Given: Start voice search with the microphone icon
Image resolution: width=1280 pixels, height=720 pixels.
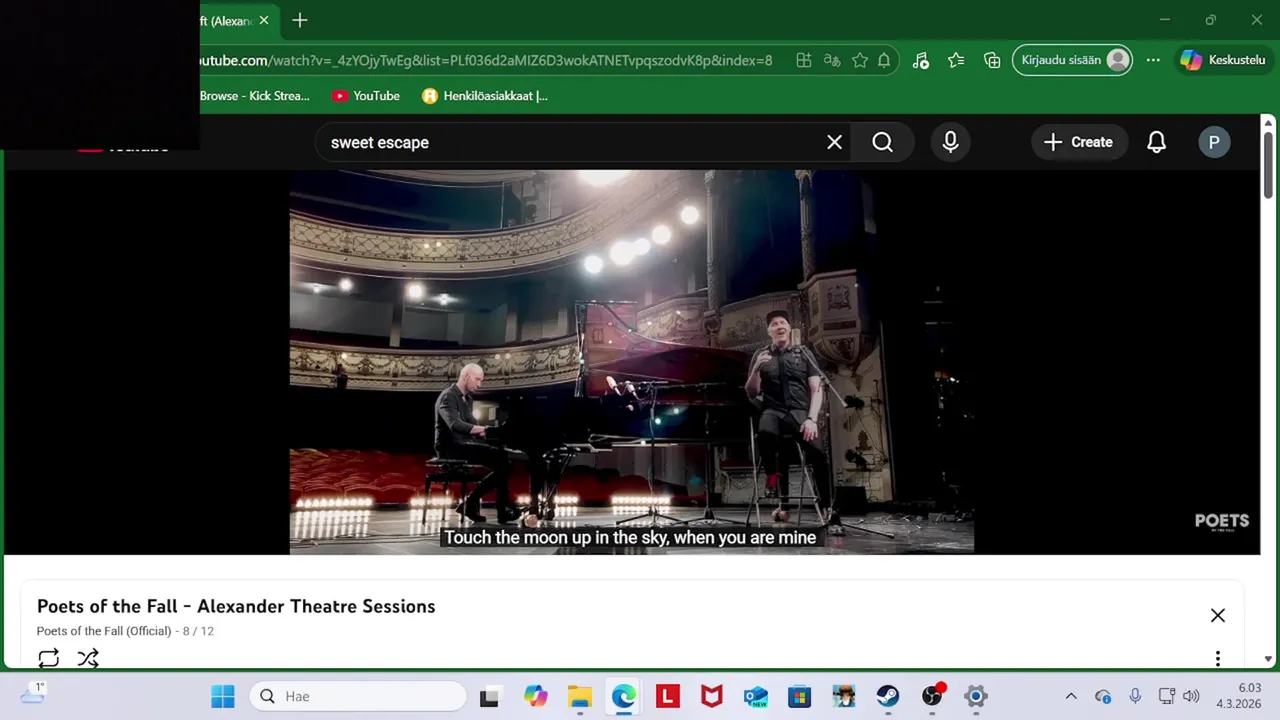Looking at the screenshot, I should (950, 142).
